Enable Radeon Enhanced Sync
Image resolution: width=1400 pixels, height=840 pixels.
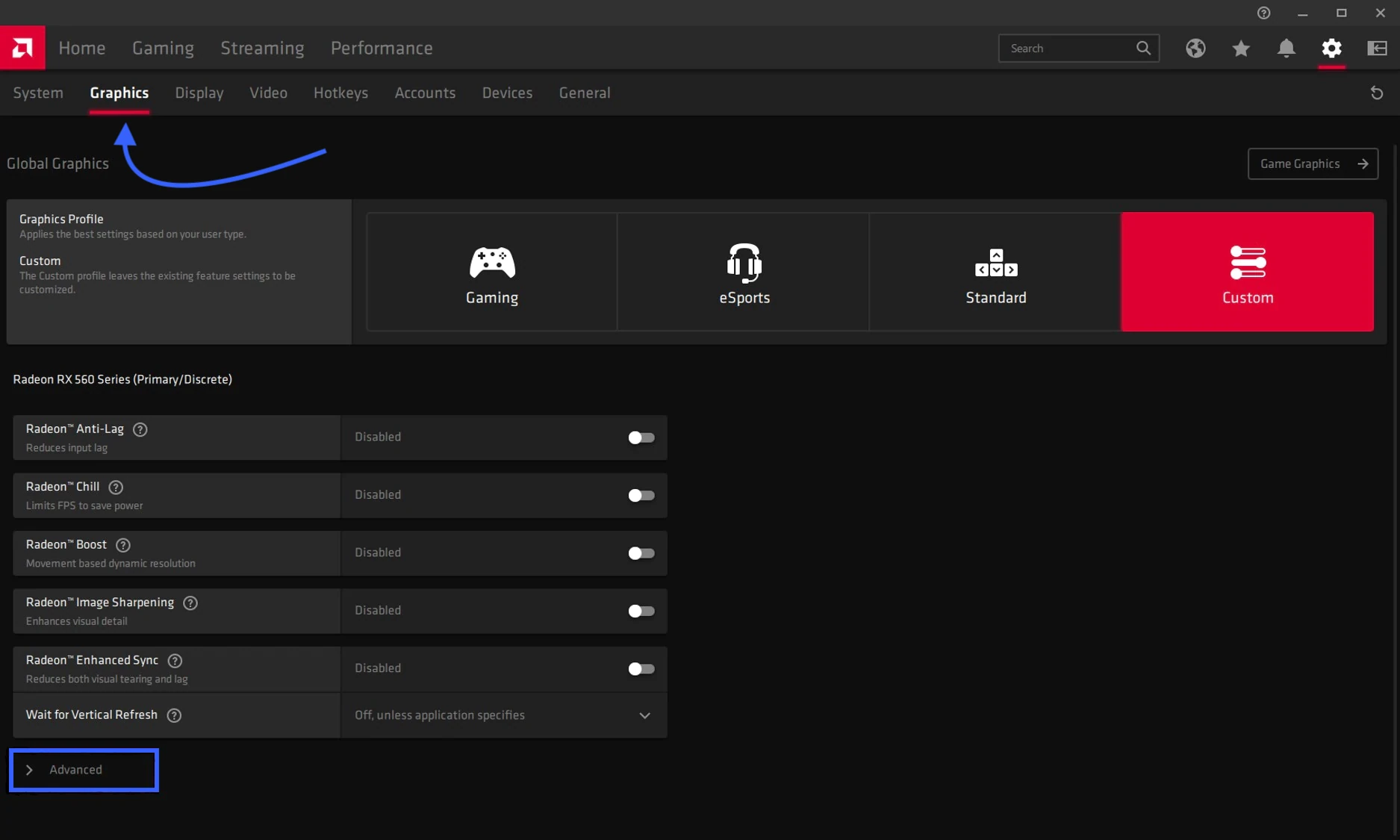(640, 669)
